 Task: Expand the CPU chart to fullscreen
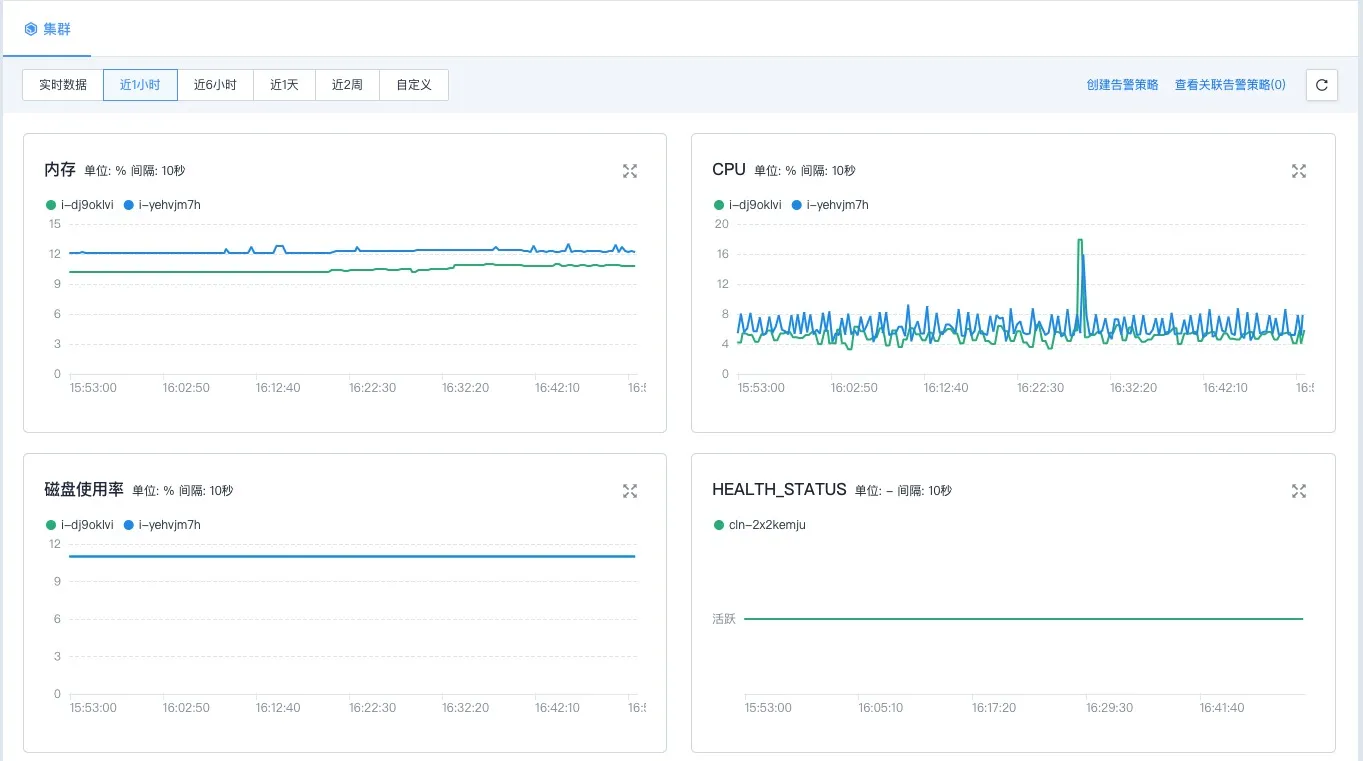click(x=1298, y=171)
